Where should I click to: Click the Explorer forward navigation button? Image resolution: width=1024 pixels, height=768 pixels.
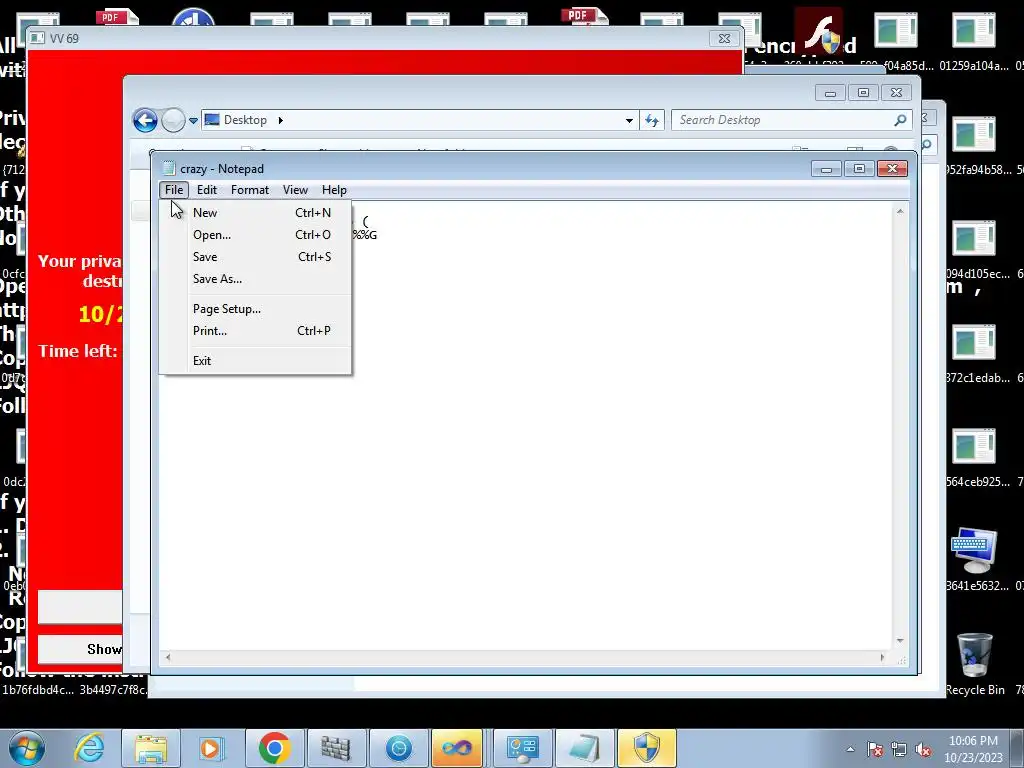point(173,120)
